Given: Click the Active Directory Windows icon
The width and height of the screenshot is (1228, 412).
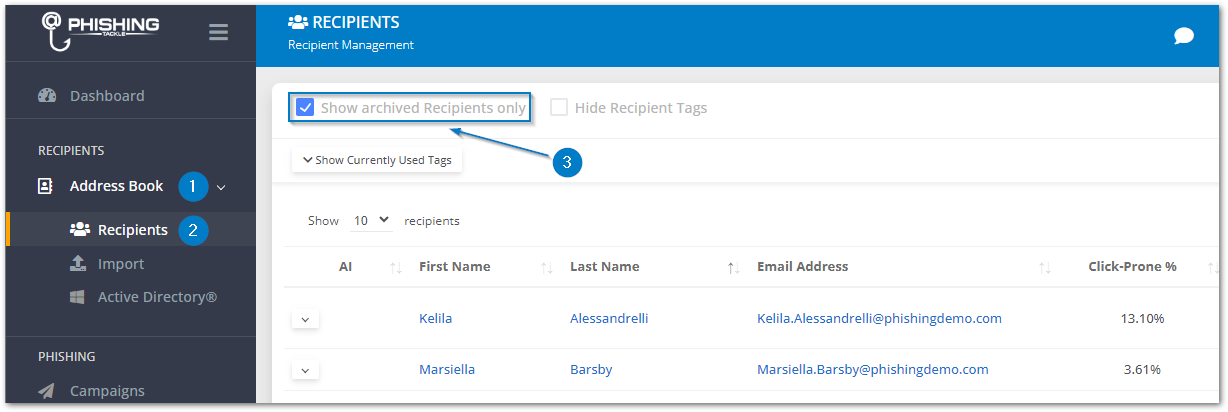Looking at the screenshot, I should coord(77,297).
